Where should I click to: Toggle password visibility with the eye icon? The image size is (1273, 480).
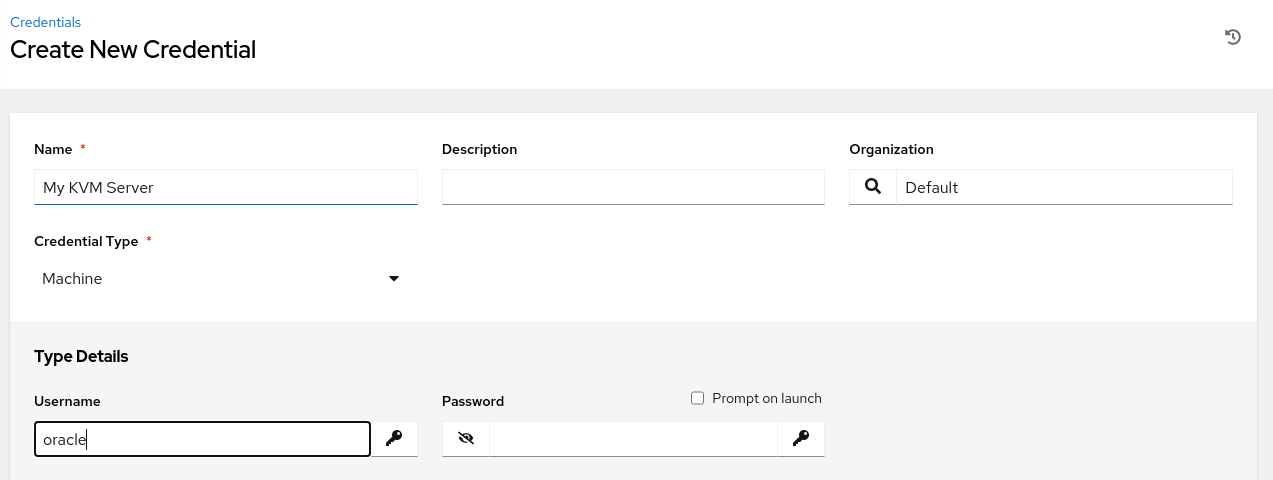tap(465, 438)
